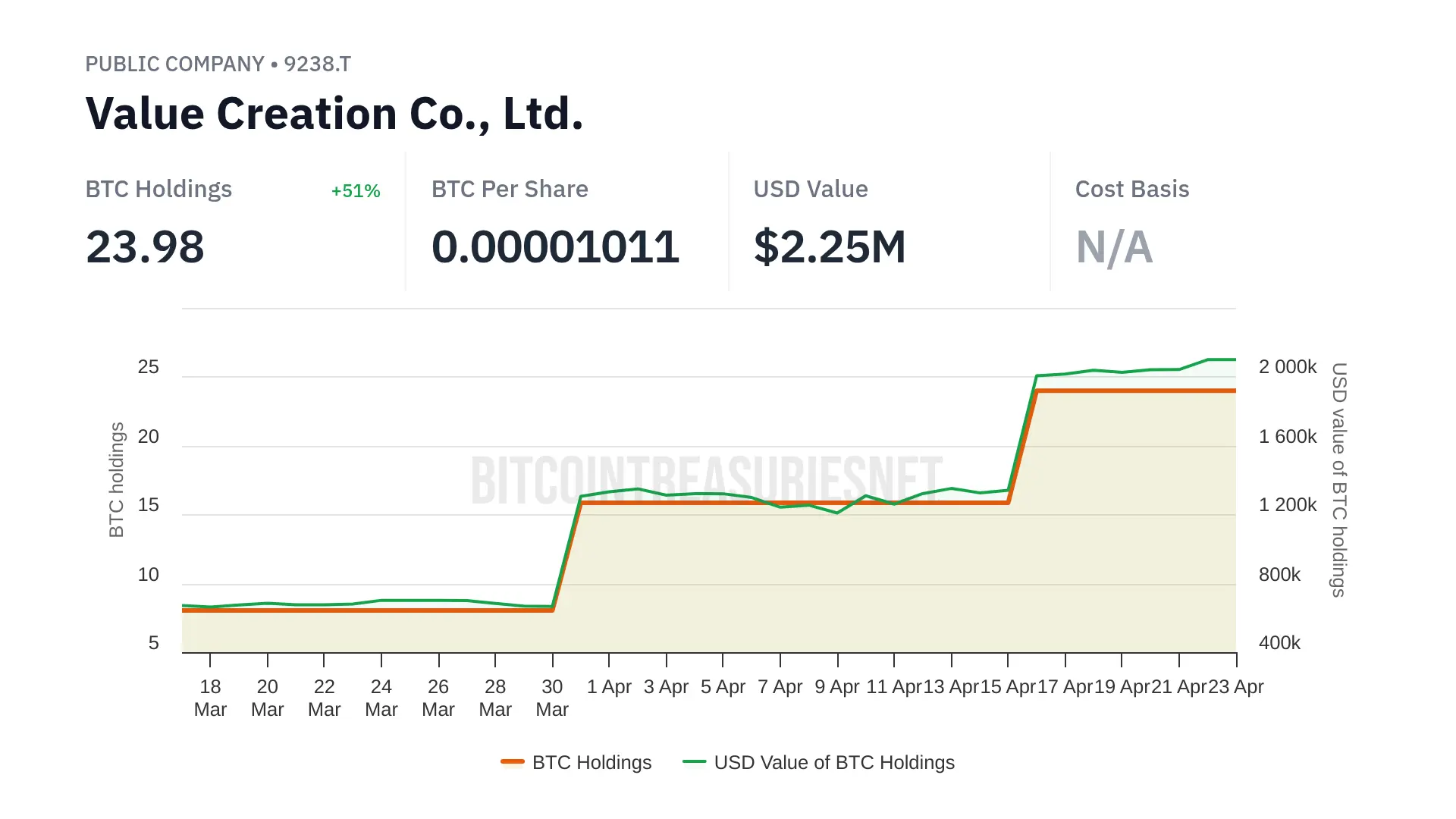Click the vertical USD value axis title

[x=1339, y=480]
